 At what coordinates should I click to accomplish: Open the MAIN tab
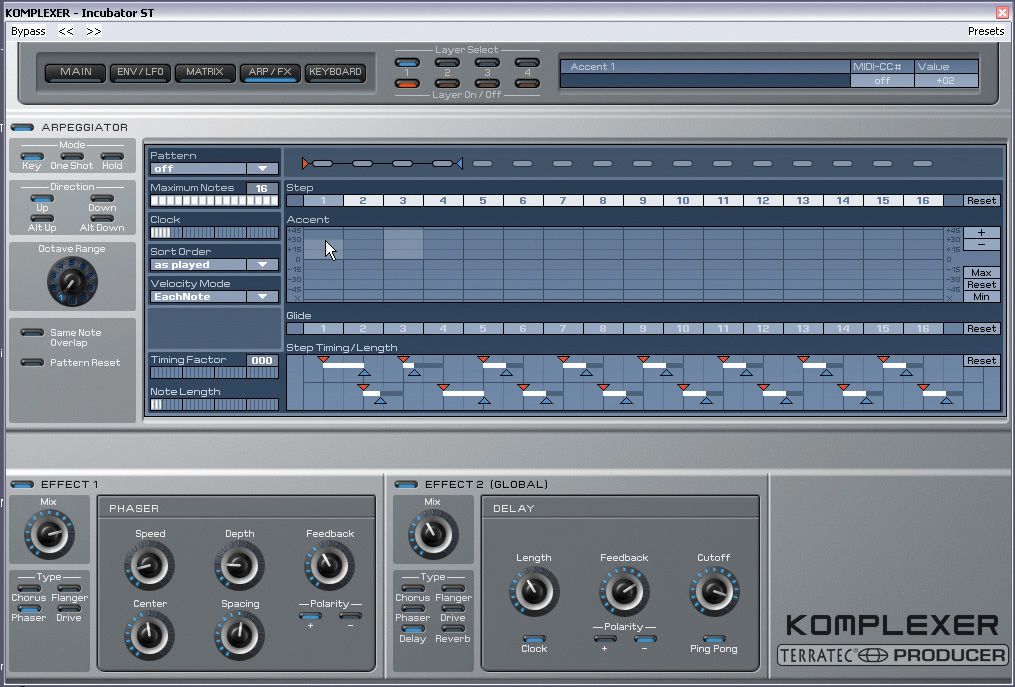click(x=76, y=72)
